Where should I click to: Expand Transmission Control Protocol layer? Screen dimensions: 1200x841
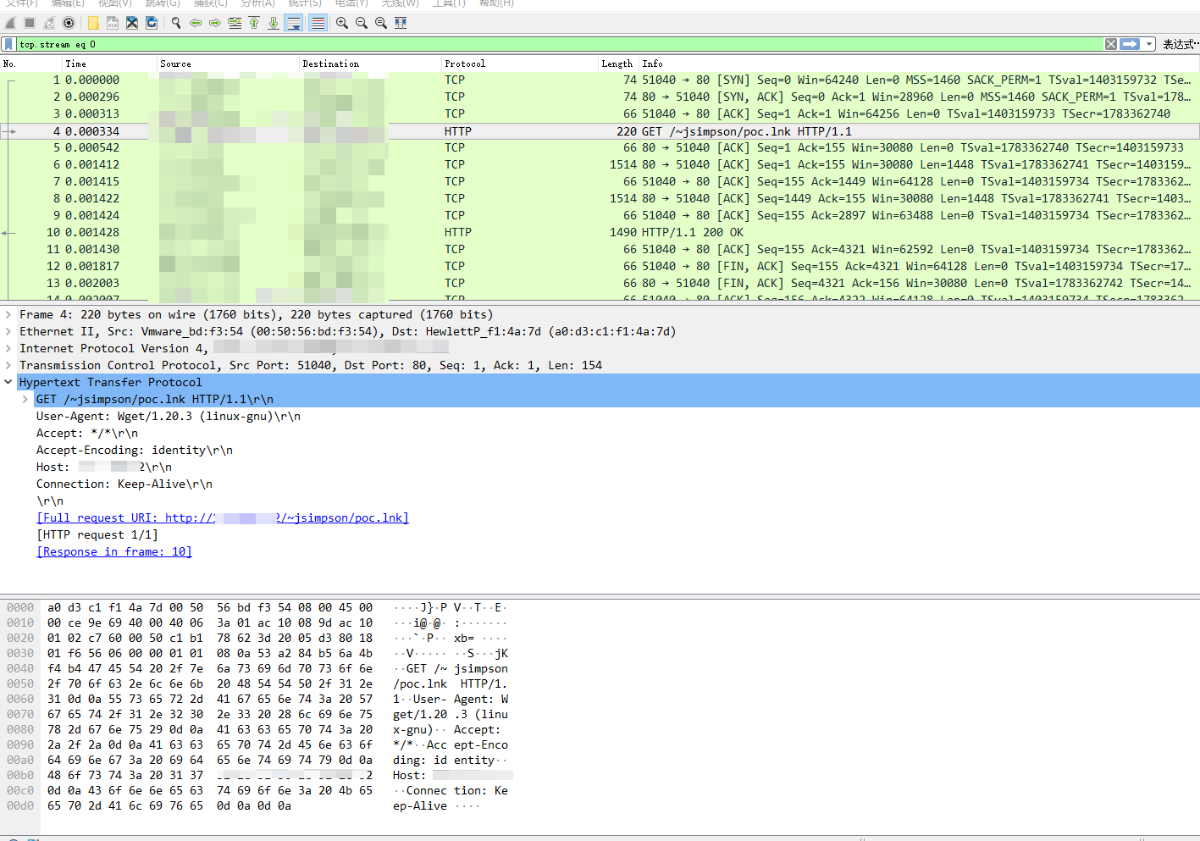[x=9, y=366]
